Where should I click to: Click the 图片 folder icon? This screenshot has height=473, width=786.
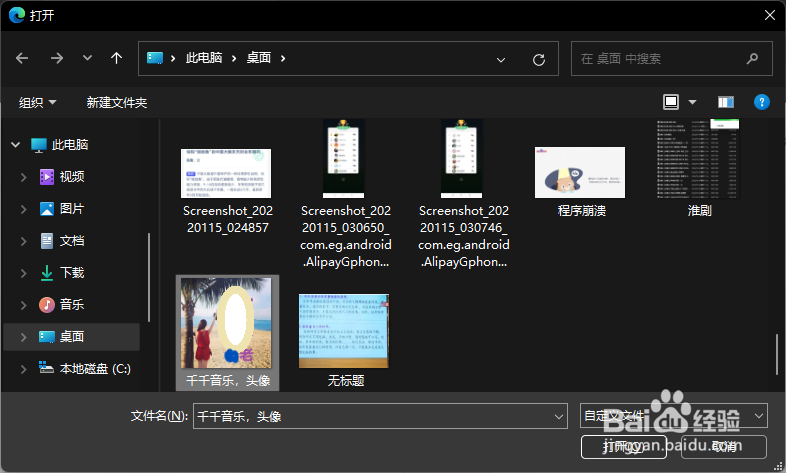click(47, 209)
